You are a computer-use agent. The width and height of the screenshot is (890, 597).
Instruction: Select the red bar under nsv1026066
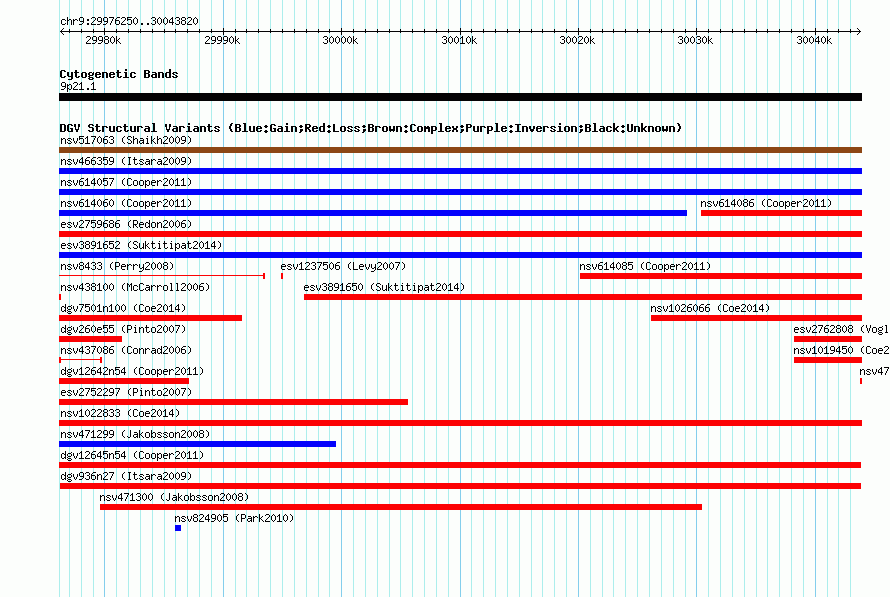click(x=757, y=318)
